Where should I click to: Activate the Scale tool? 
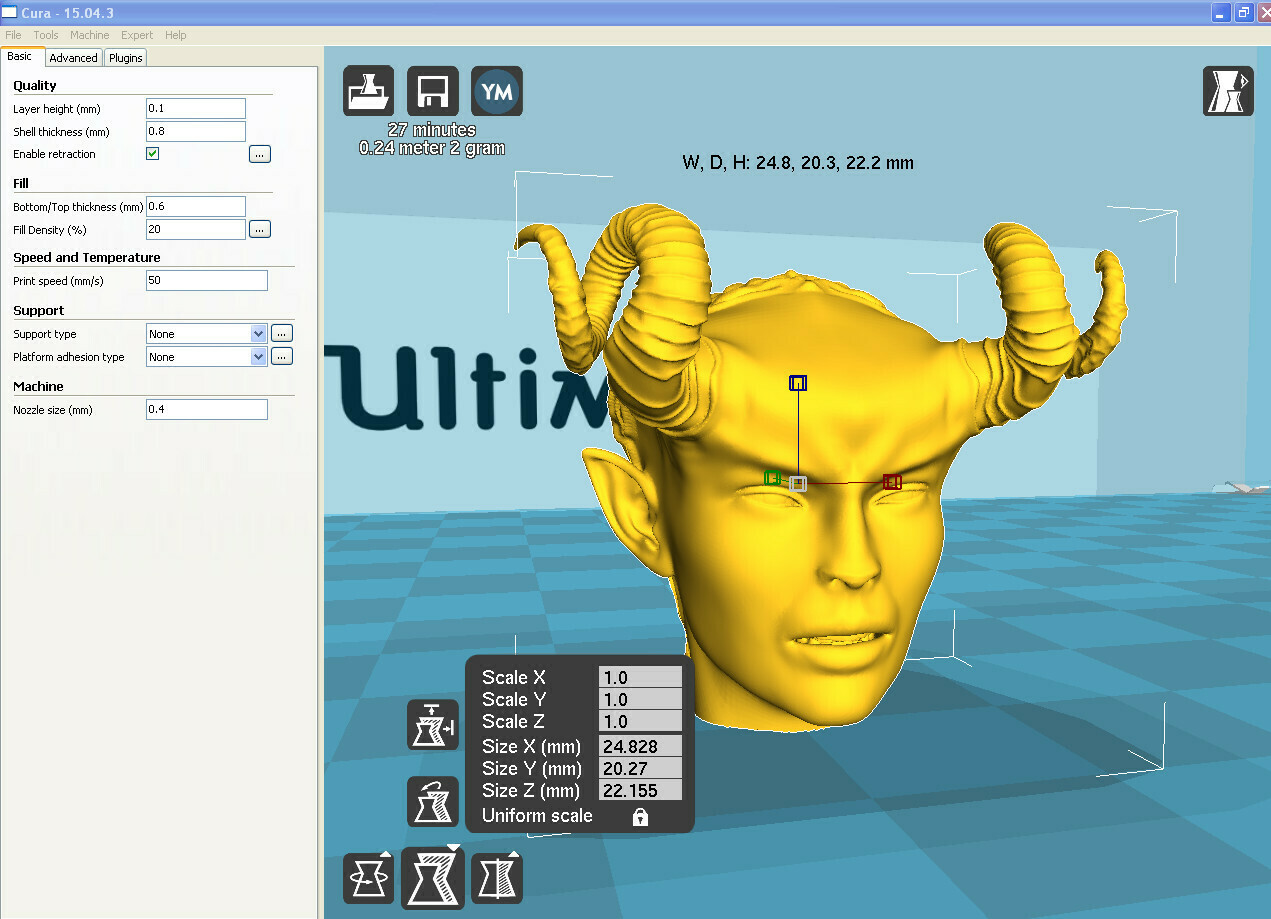pos(432,877)
